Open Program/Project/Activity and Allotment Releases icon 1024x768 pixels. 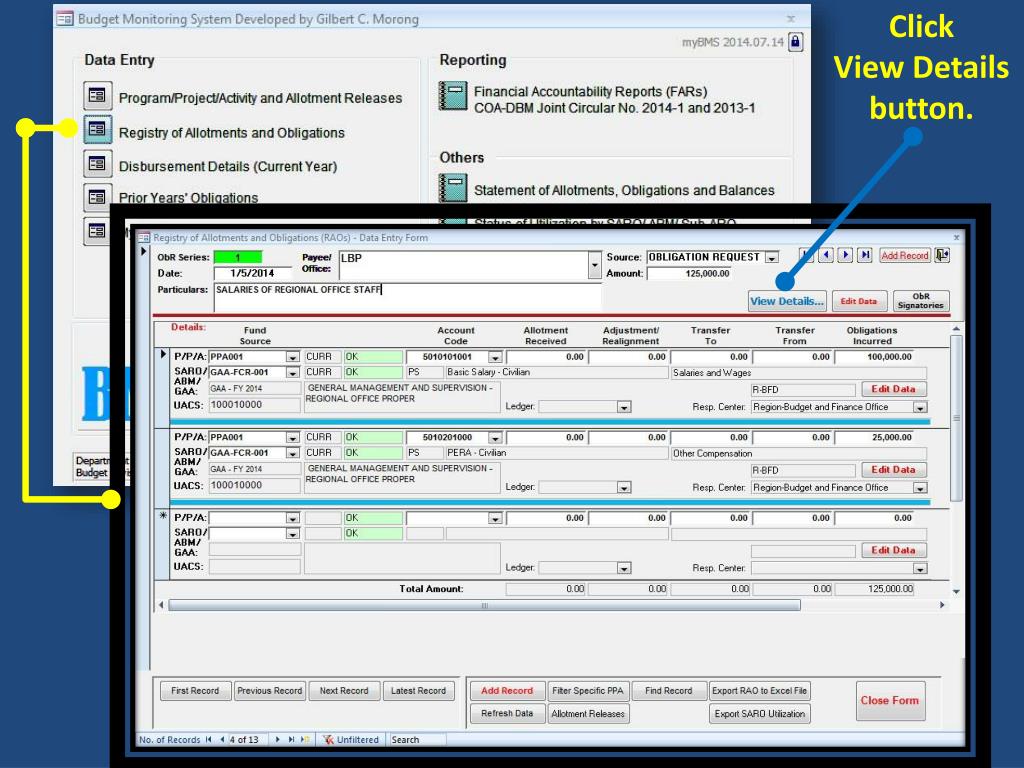97,95
